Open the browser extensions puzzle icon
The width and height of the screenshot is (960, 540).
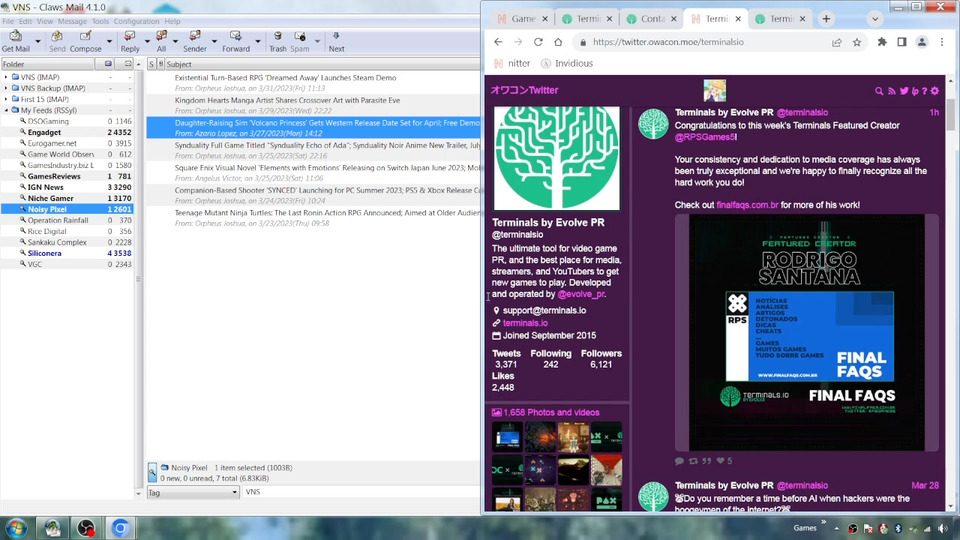(882, 42)
